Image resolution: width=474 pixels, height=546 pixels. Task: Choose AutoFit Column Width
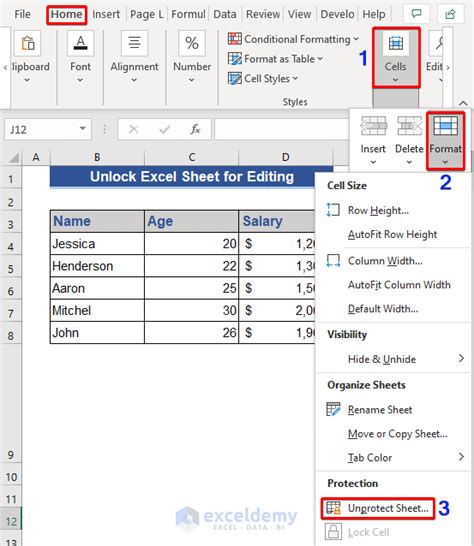click(x=393, y=284)
